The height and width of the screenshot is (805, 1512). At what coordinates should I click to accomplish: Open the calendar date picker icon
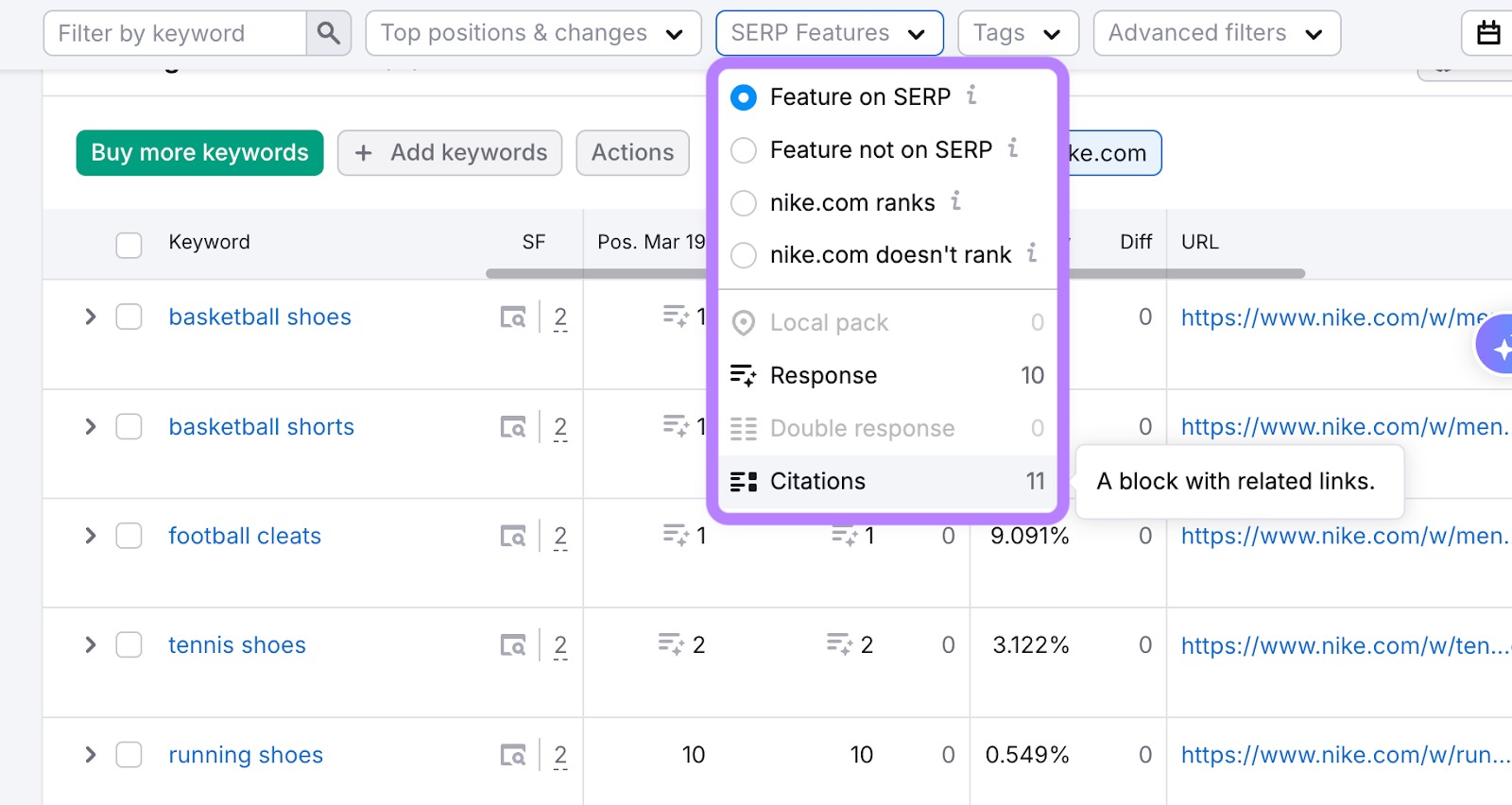pyautogui.click(x=1488, y=33)
